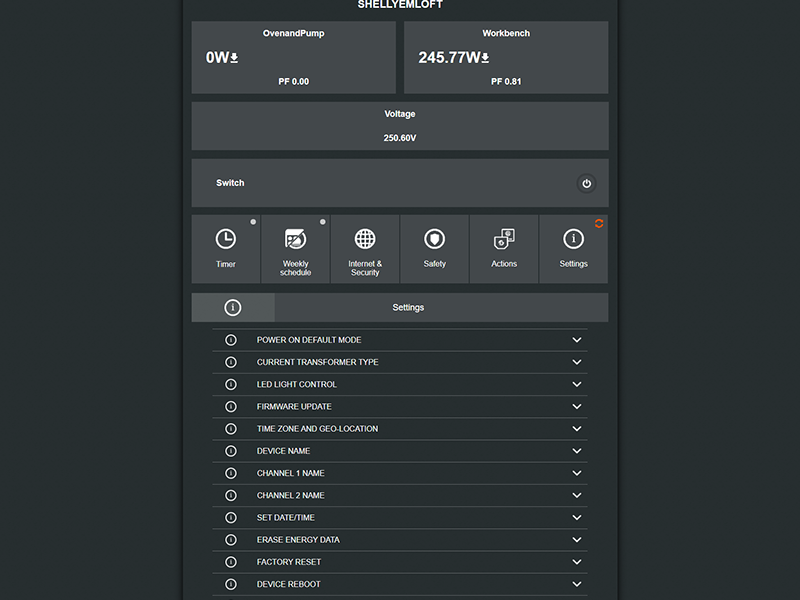Image resolution: width=800 pixels, height=600 pixels.
Task: Expand Time Zone and Geo-Location chevron
Action: [x=577, y=429]
